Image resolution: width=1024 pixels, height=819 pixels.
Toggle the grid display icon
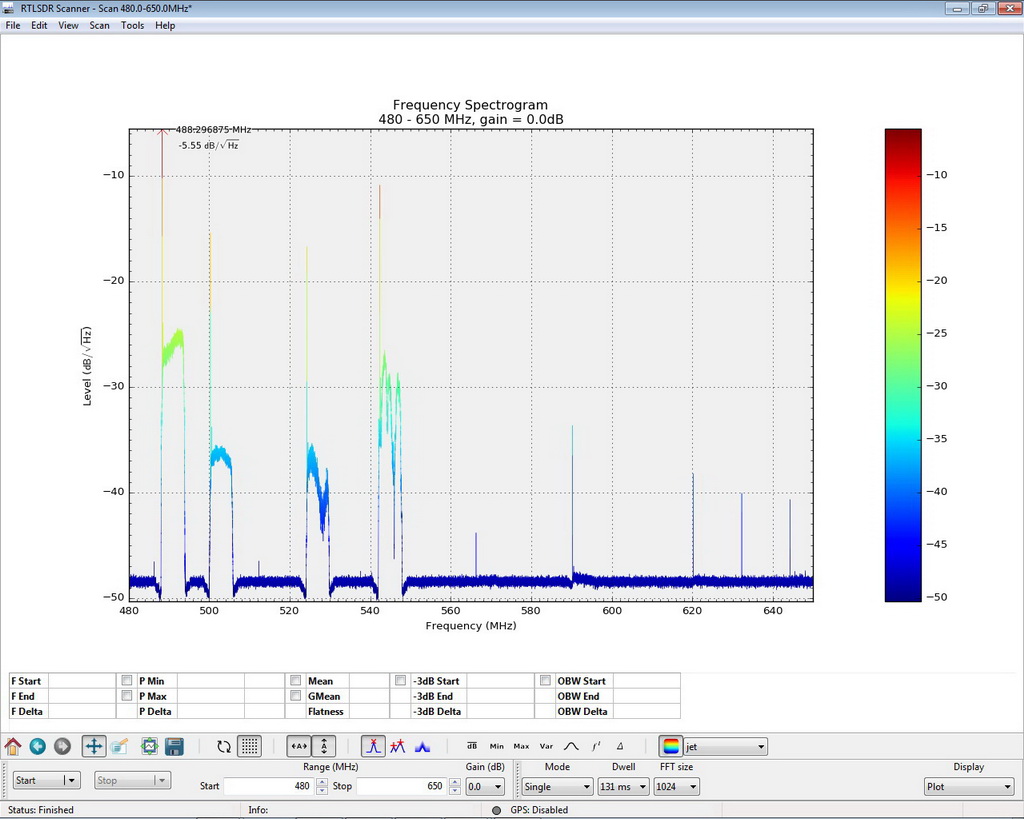point(250,746)
